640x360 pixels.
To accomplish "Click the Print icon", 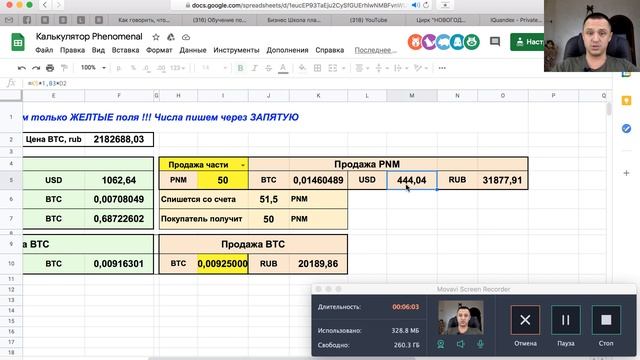I will pyautogui.click(x=50, y=68).
